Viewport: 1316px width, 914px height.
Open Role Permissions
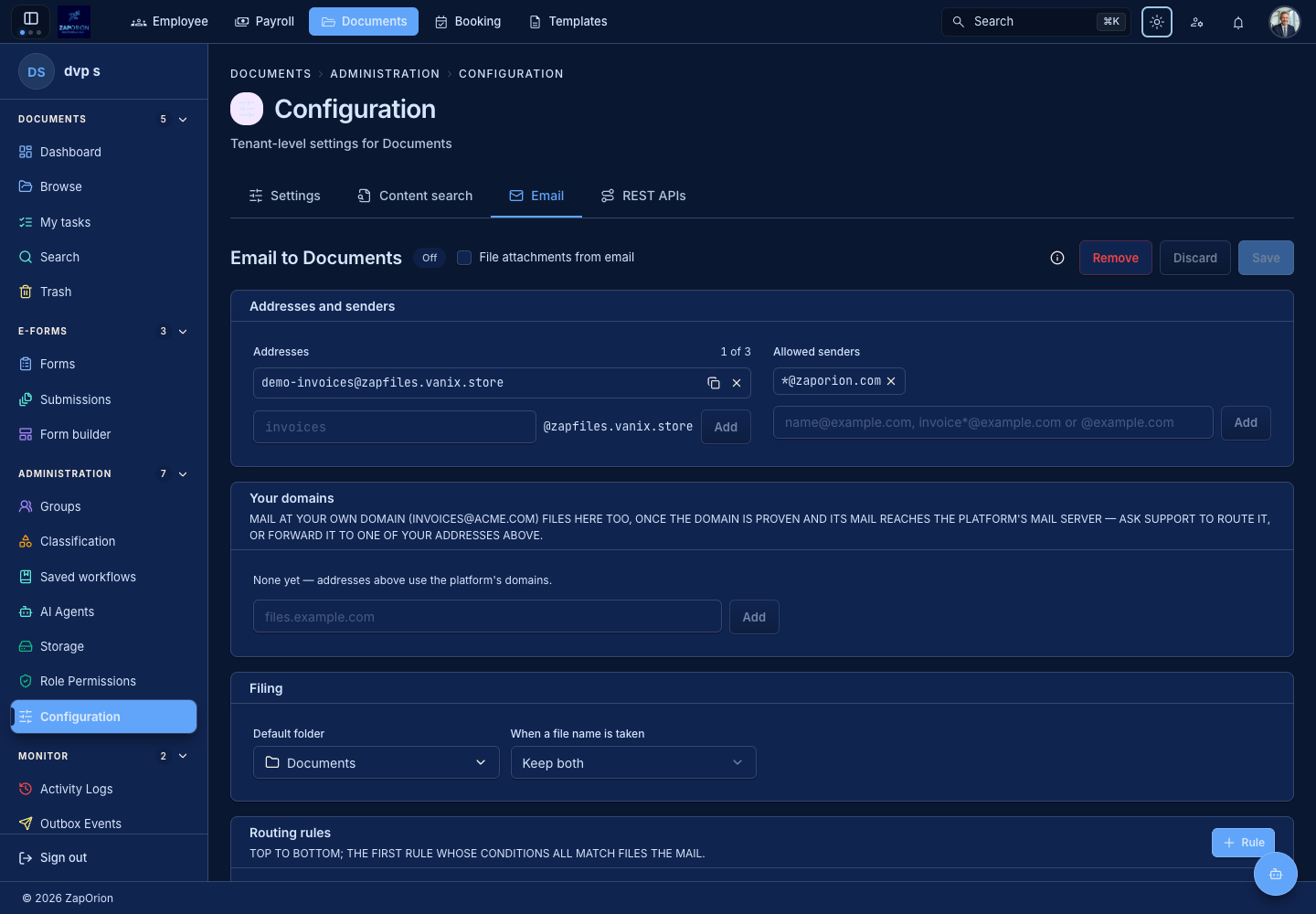tap(103, 681)
